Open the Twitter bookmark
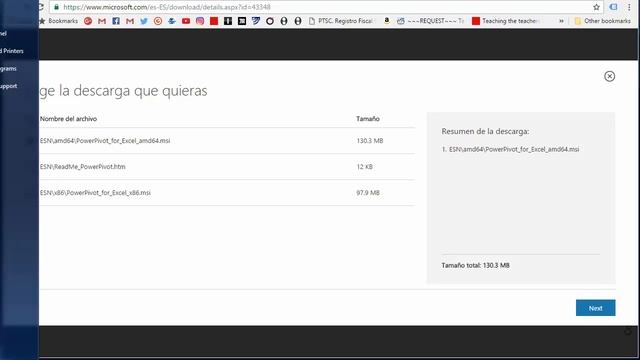Image resolution: width=640 pixels, height=360 pixels. 144,21
